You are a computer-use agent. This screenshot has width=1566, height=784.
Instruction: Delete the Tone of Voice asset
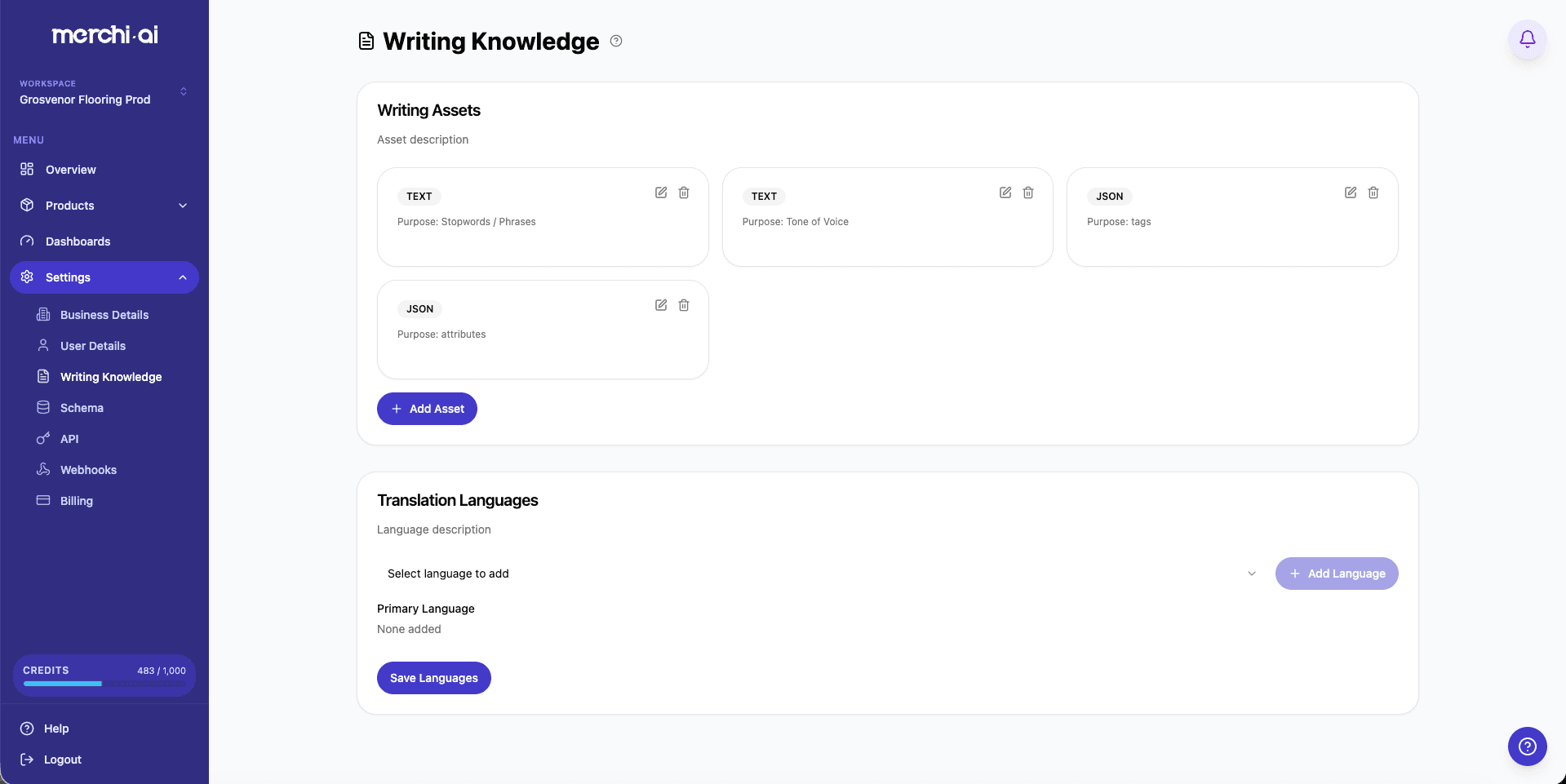click(x=1027, y=193)
